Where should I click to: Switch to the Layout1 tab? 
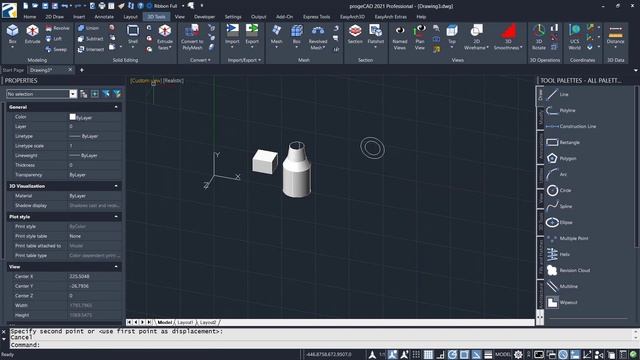pos(185,322)
